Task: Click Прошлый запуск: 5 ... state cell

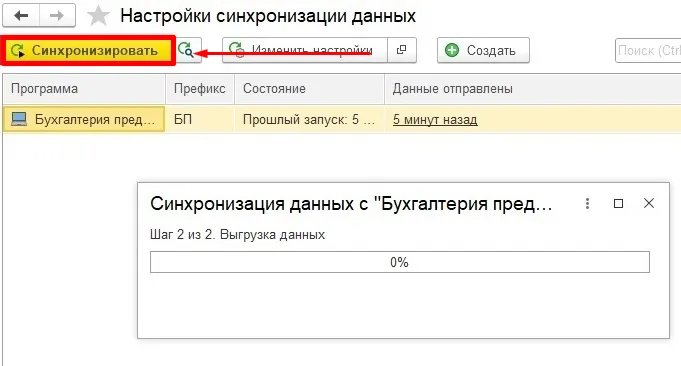Action: tap(309, 119)
